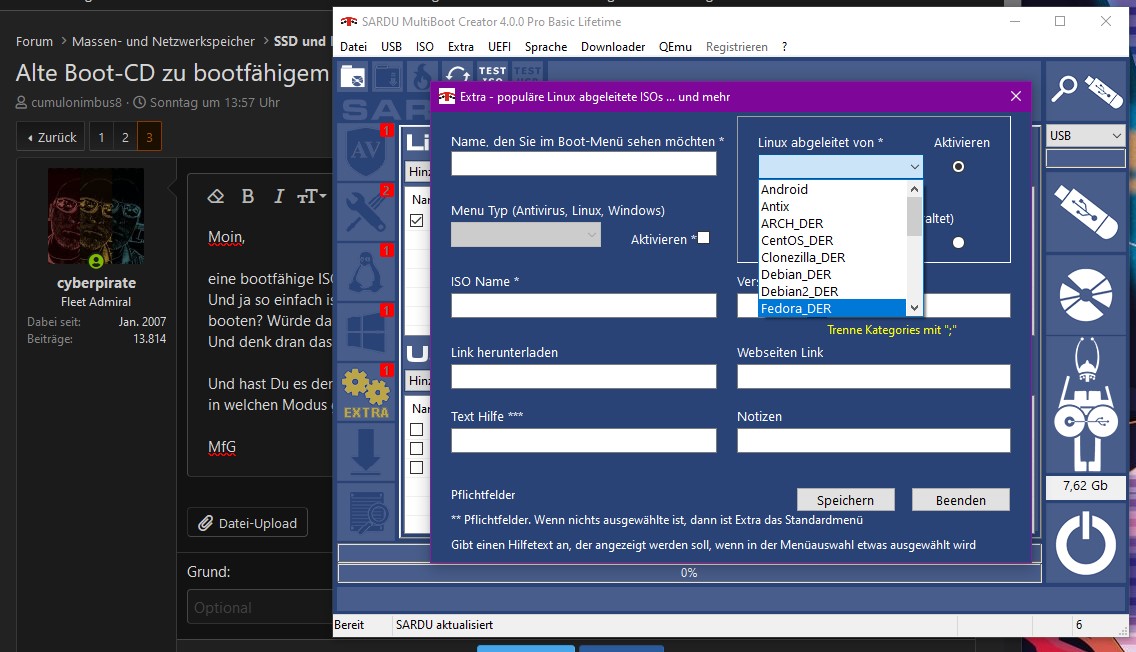
Task: Click the Notizen input field
Action: pyautogui.click(x=873, y=440)
